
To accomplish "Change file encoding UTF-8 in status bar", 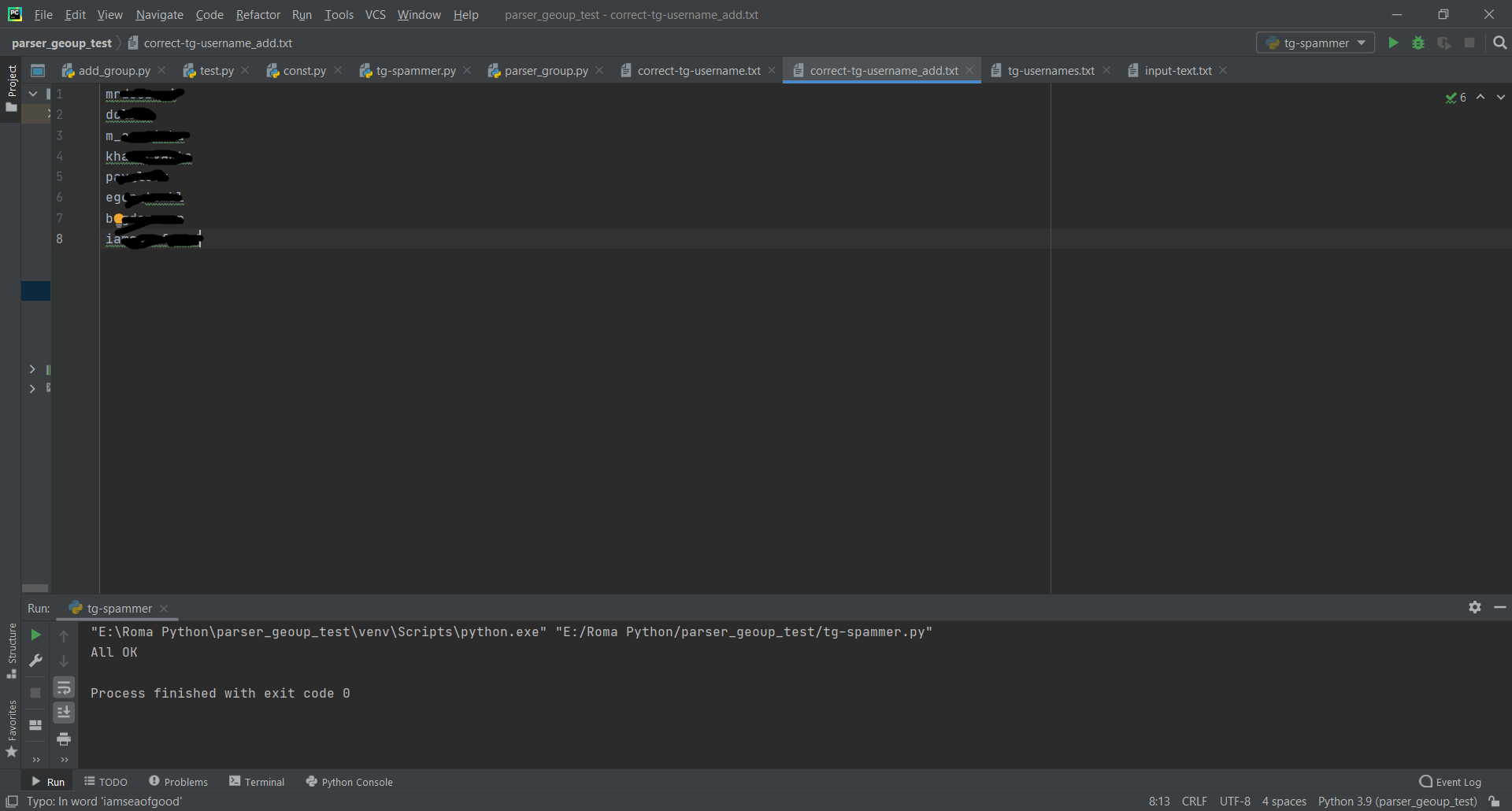I will tap(1235, 802).
